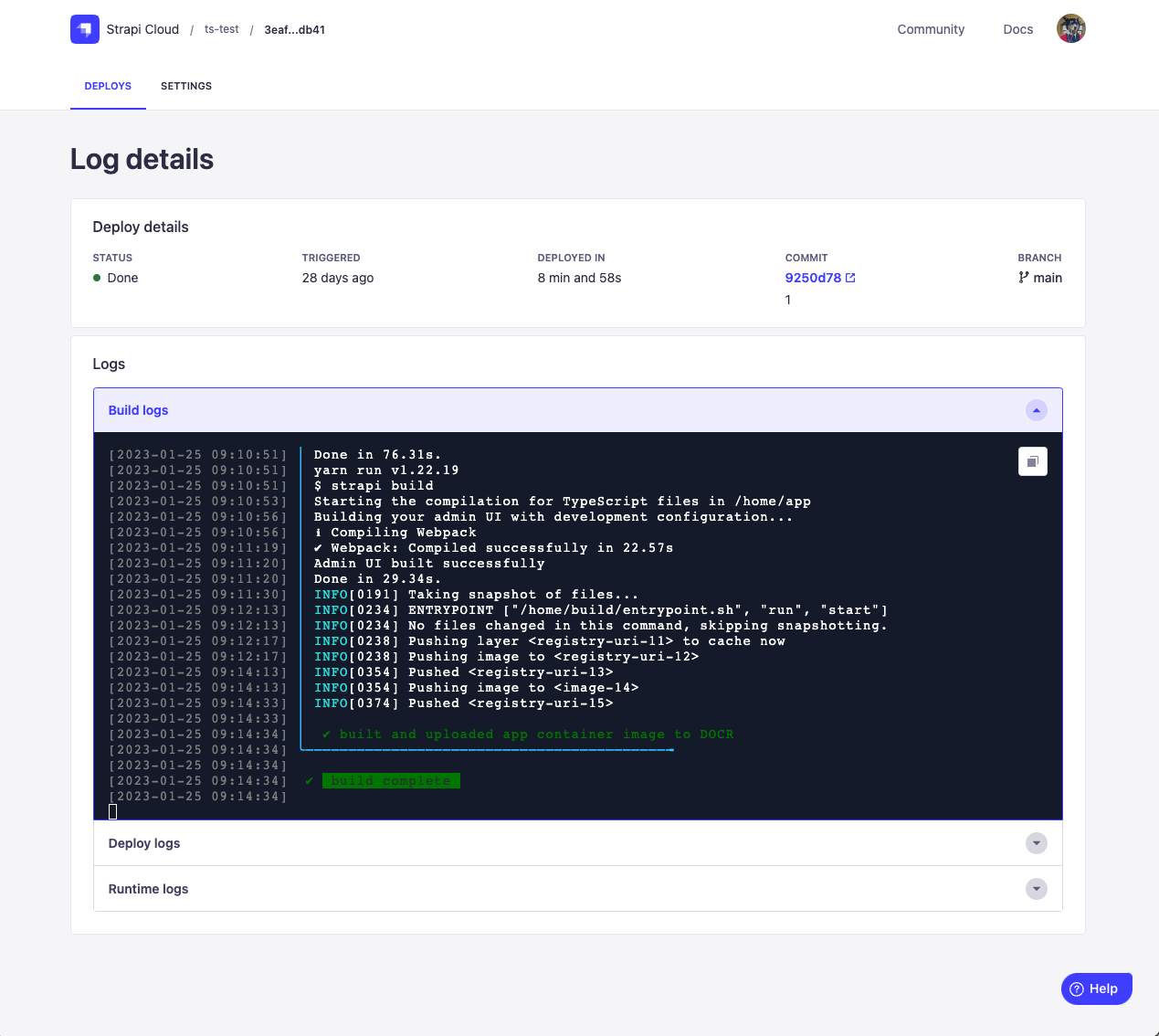Open commit 9250d78 link
This screenshot has width=1159, height=1036.
[812, 278]
